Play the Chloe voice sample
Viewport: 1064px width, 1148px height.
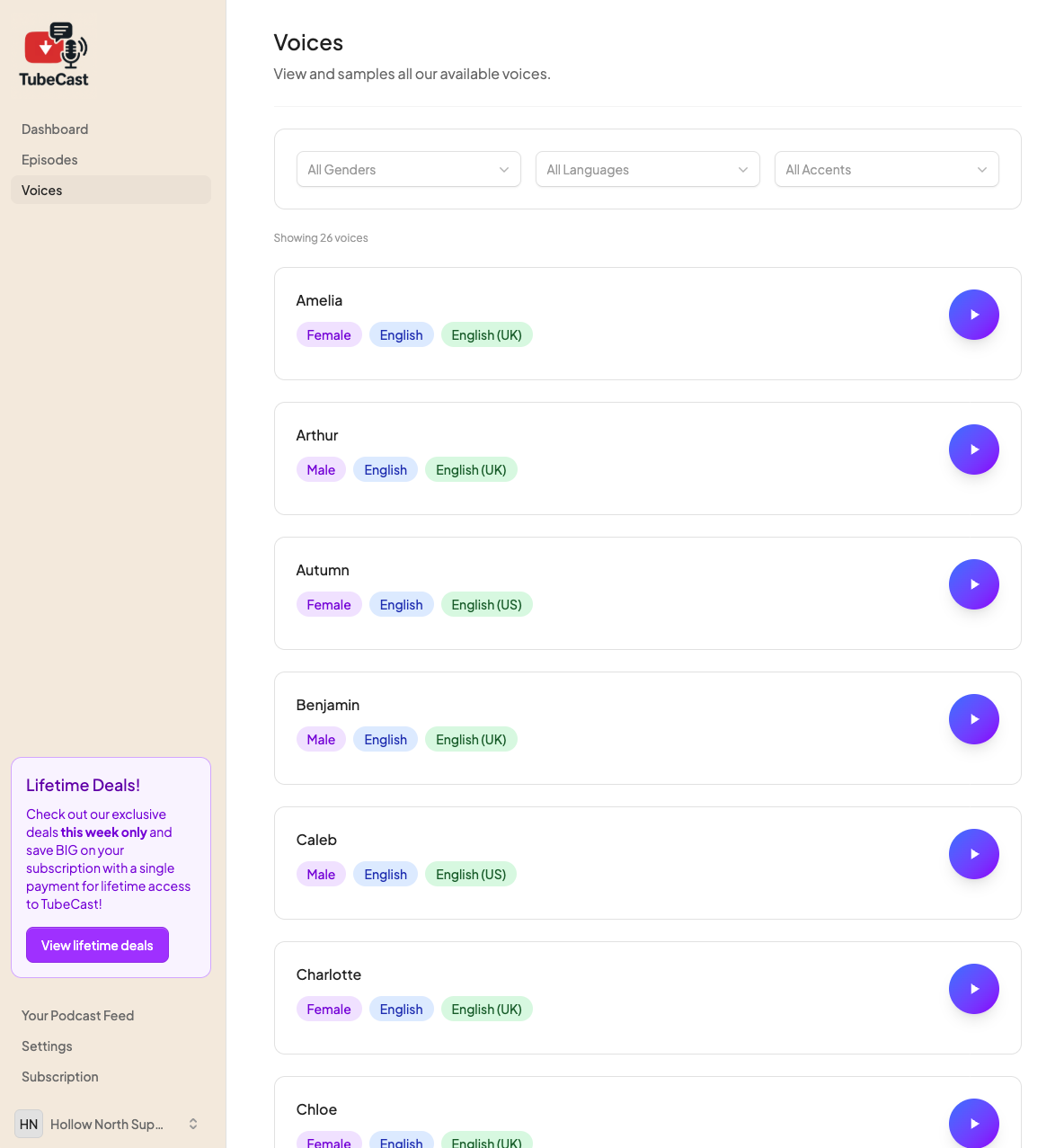973,1123
